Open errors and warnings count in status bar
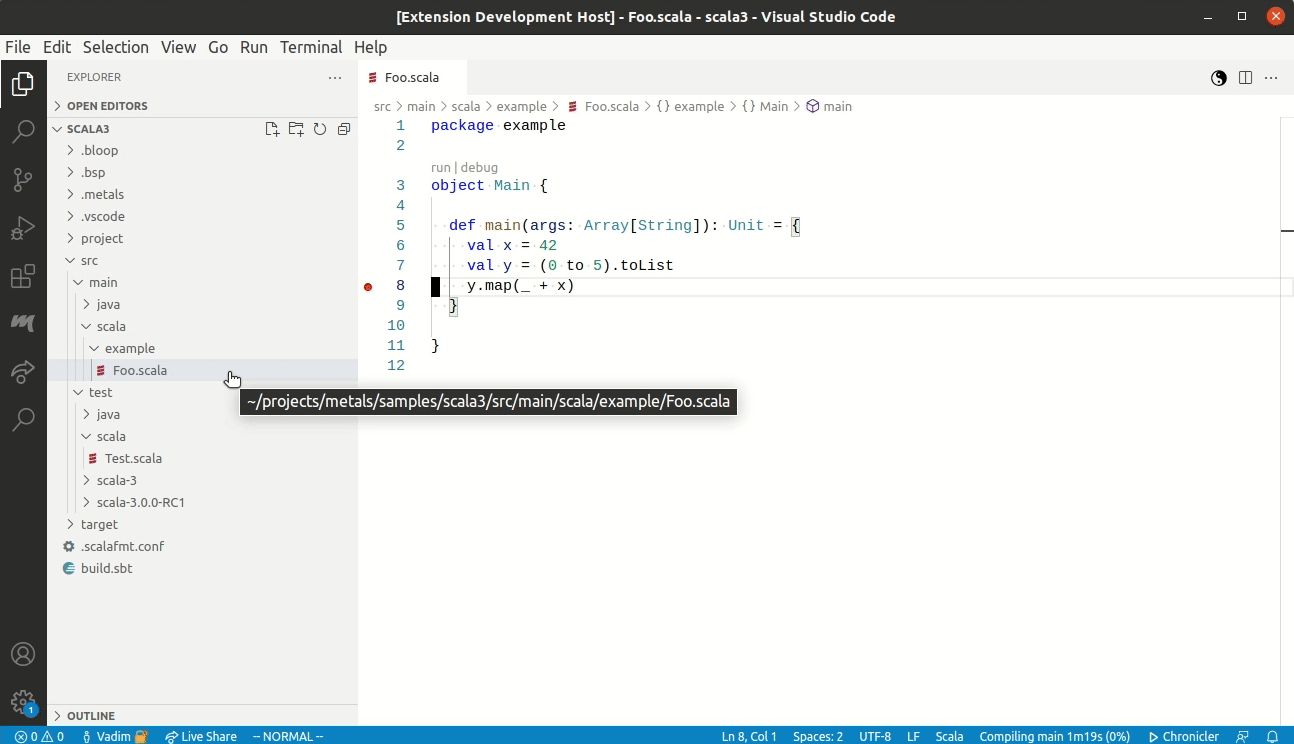 (40, 736)
